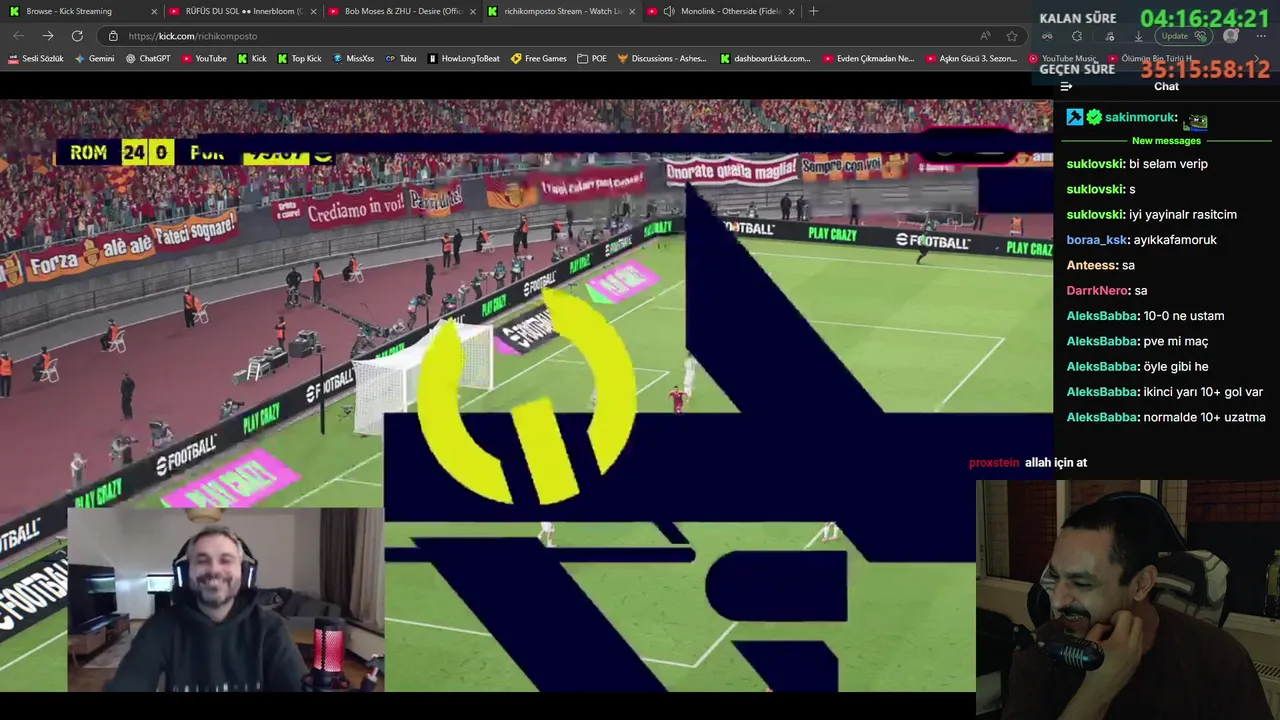Open the Discussions - Ashes bookmark
This screenshot has height=720, width=1280.
662,59
